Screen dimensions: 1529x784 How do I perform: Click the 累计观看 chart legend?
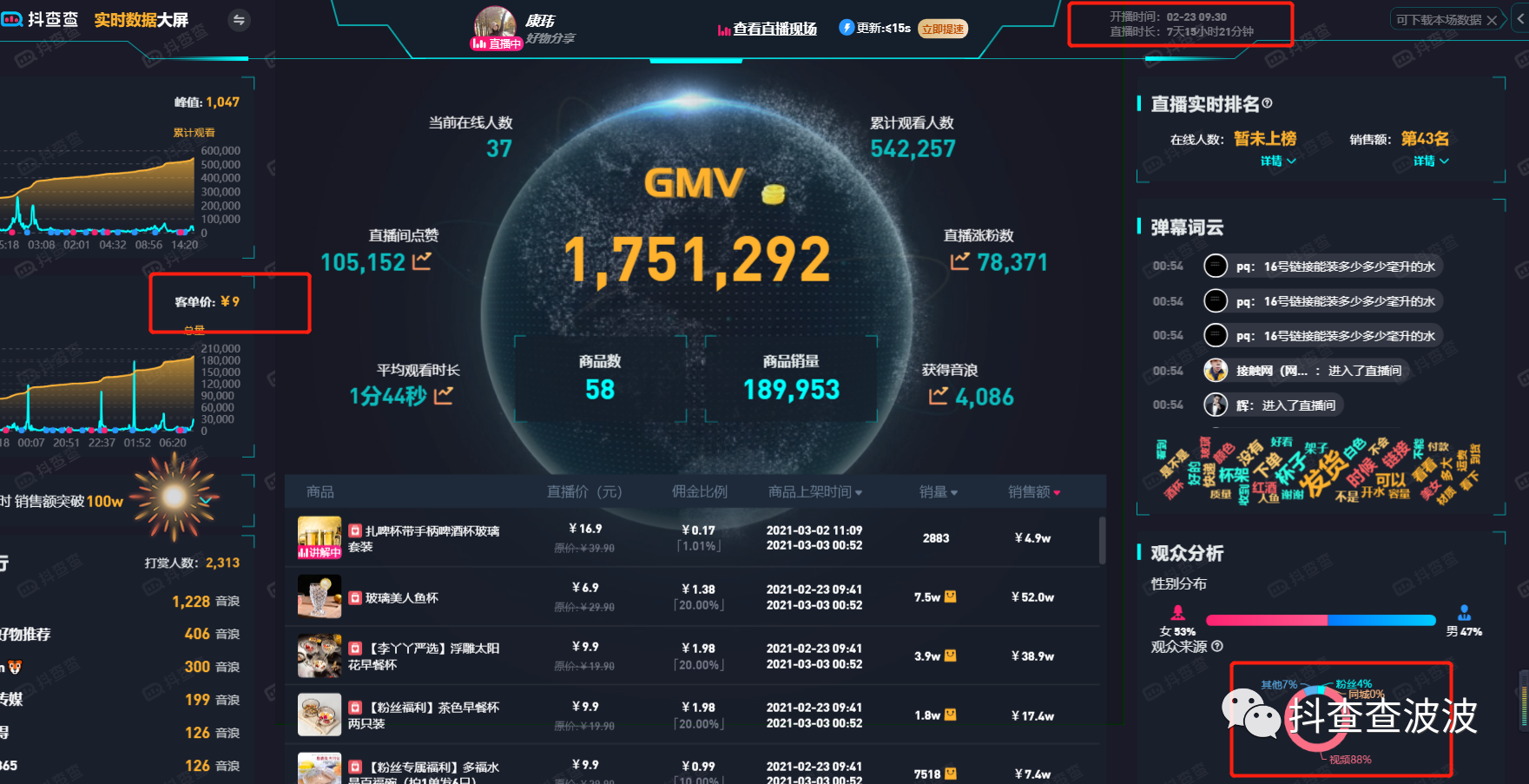194,133
